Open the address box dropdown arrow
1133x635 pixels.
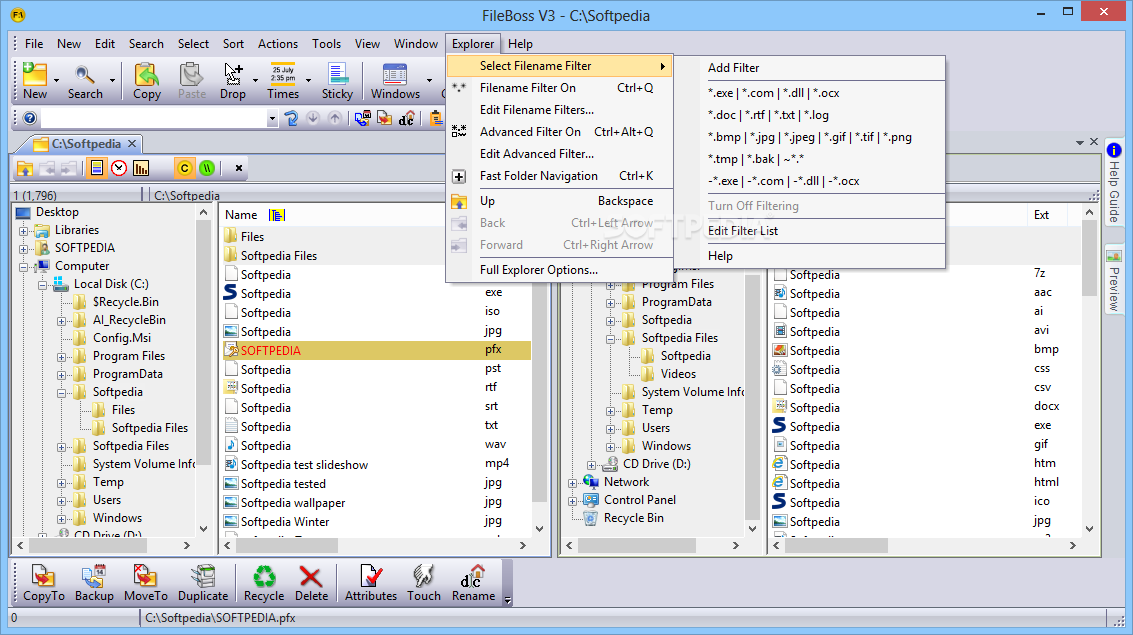(272, 118)
